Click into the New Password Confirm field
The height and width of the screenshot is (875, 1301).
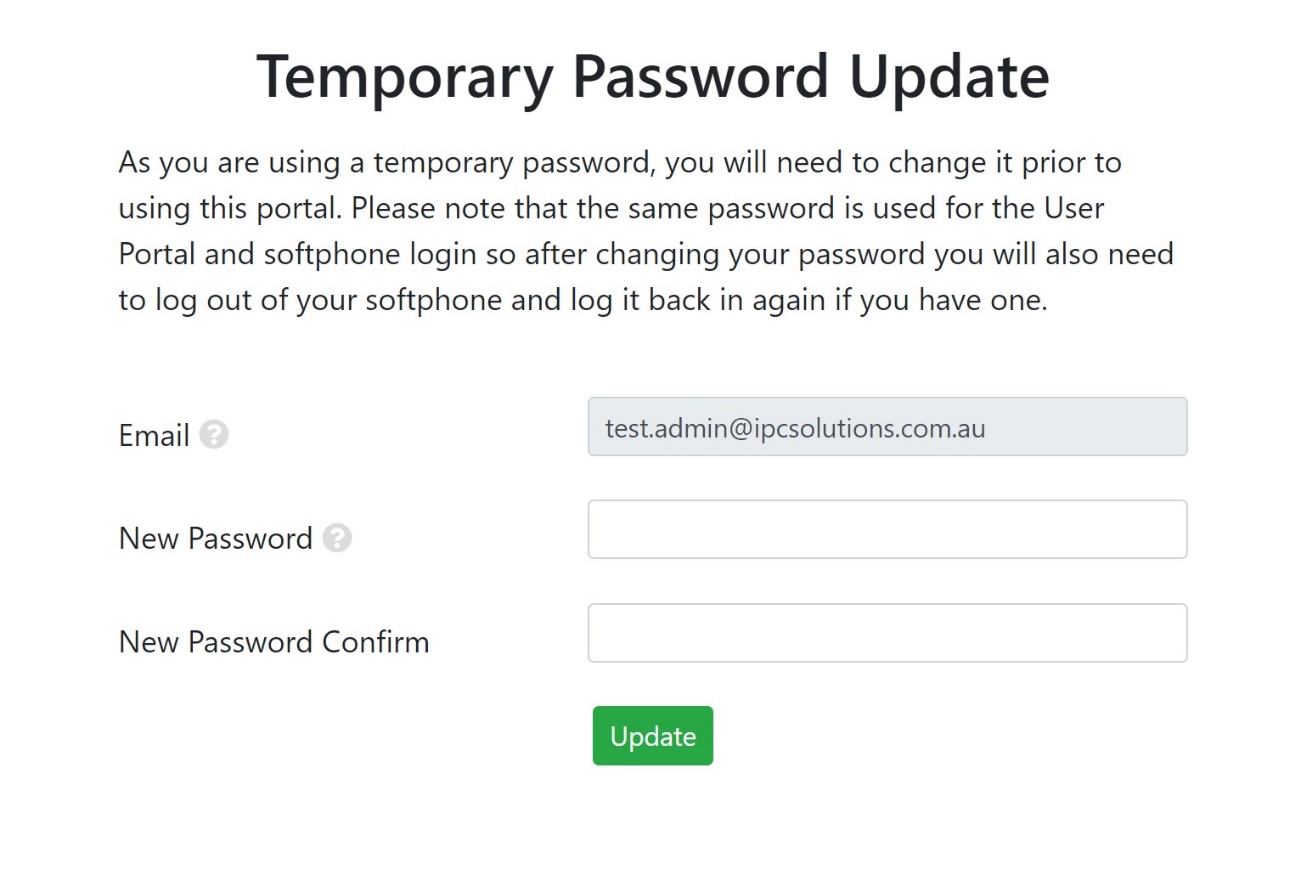pos(887,632)
